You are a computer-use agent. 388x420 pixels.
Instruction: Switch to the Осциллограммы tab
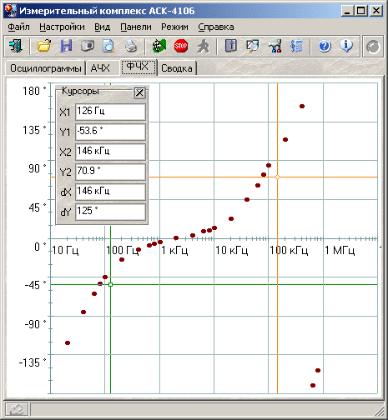coord(46,68)
